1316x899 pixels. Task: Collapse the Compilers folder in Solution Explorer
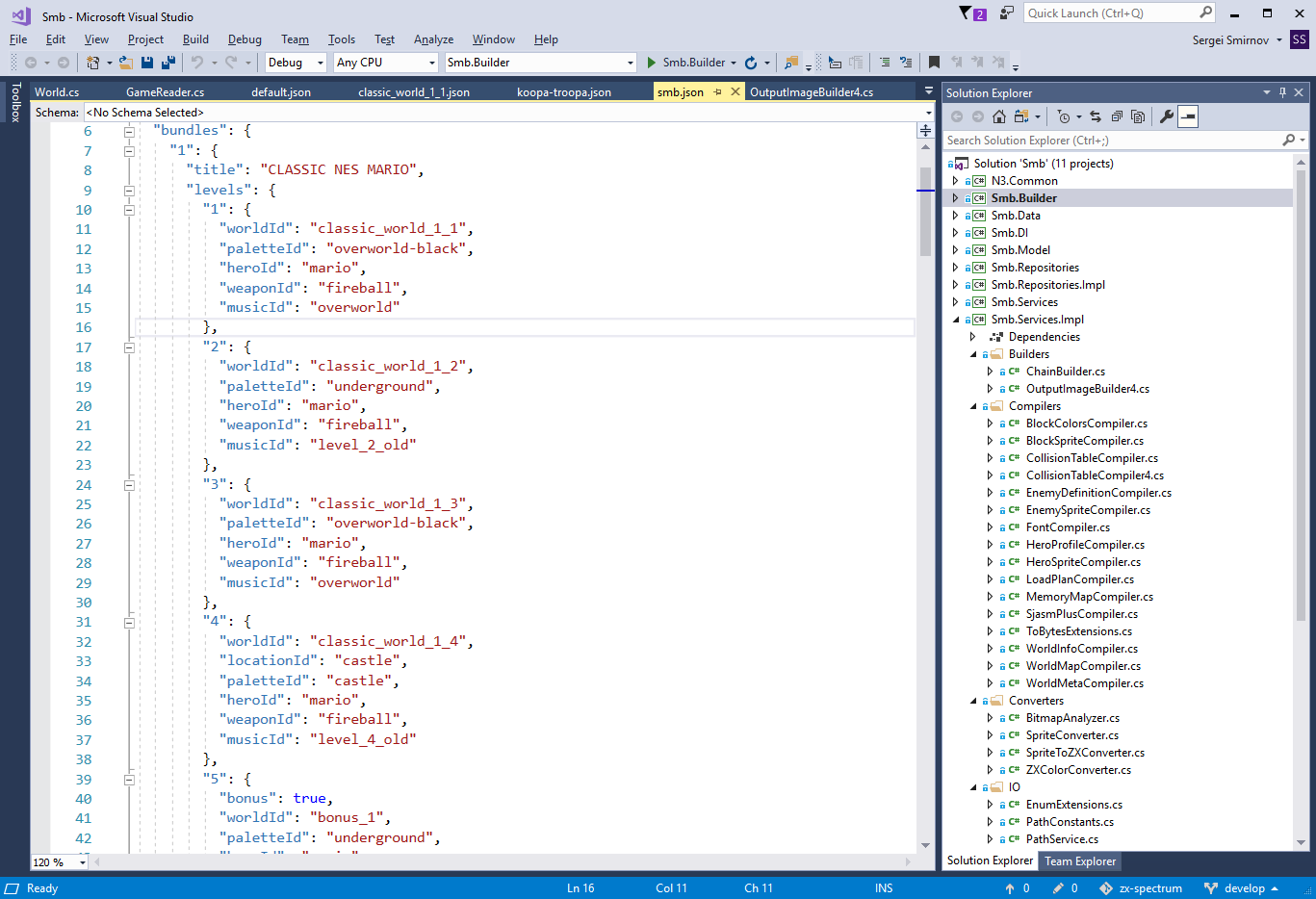(x=972, y=406)
